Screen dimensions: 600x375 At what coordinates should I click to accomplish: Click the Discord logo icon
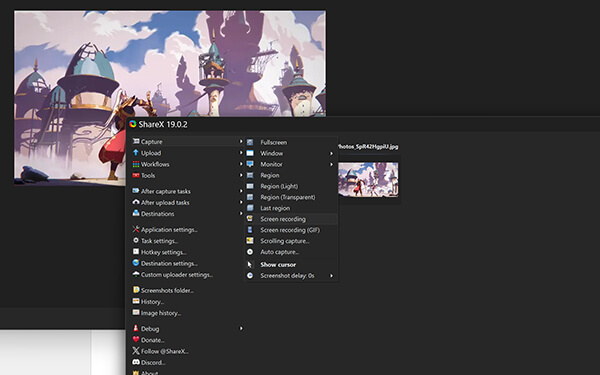136,362
